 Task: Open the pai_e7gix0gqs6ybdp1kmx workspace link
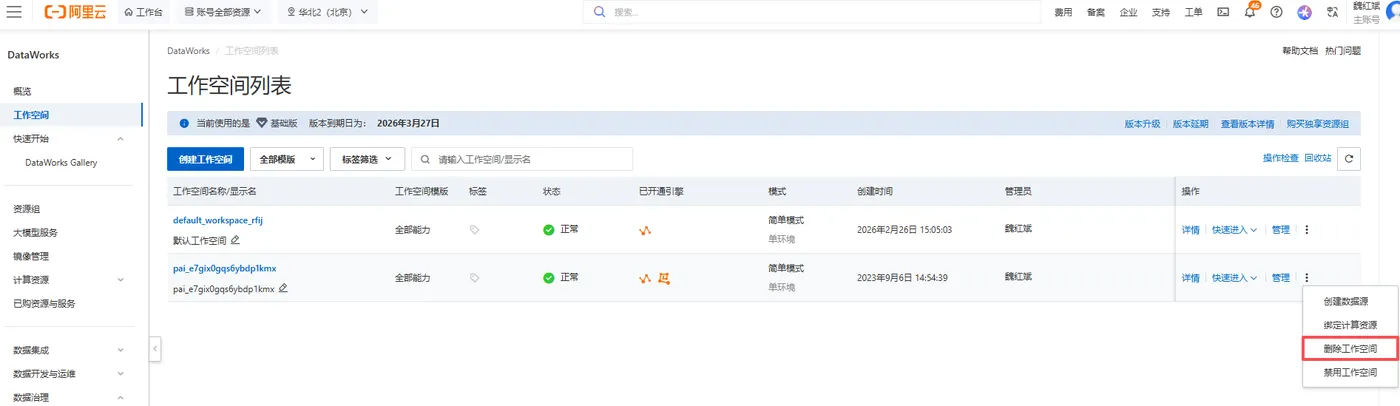(x=224, y=268)
